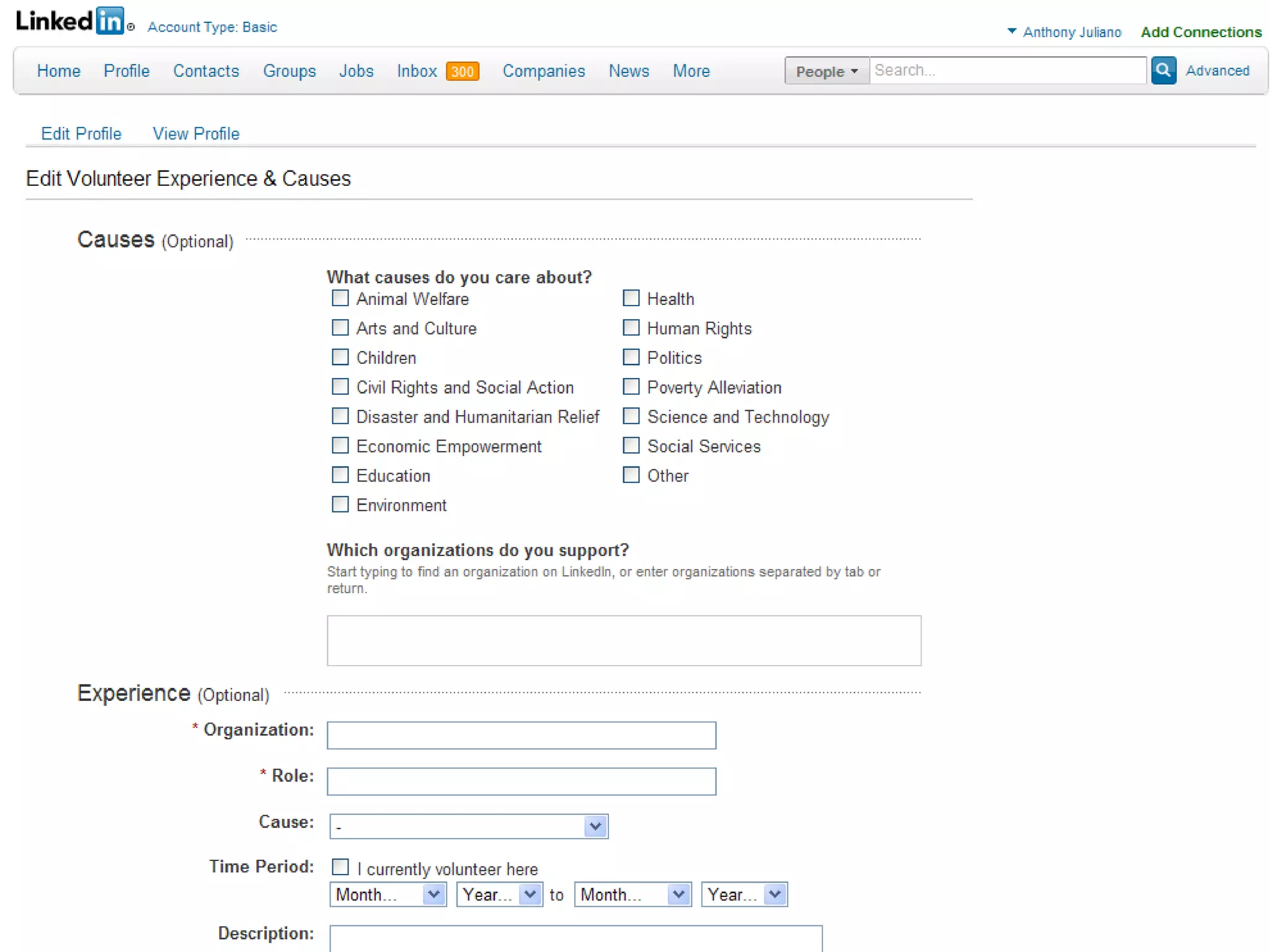This screenshot has height=952, width=1270.
Task: Open the Cause dropdown list
Action: [469, 826]
